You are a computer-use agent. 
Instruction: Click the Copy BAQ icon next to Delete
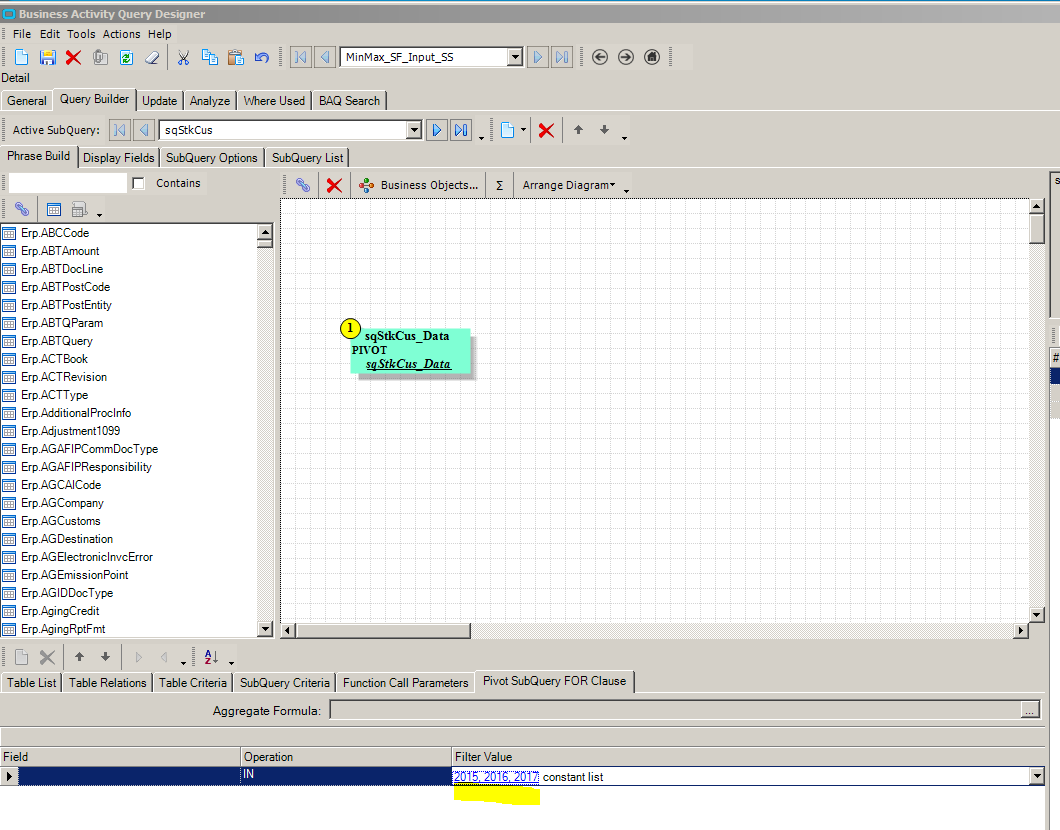click(100, 57)
